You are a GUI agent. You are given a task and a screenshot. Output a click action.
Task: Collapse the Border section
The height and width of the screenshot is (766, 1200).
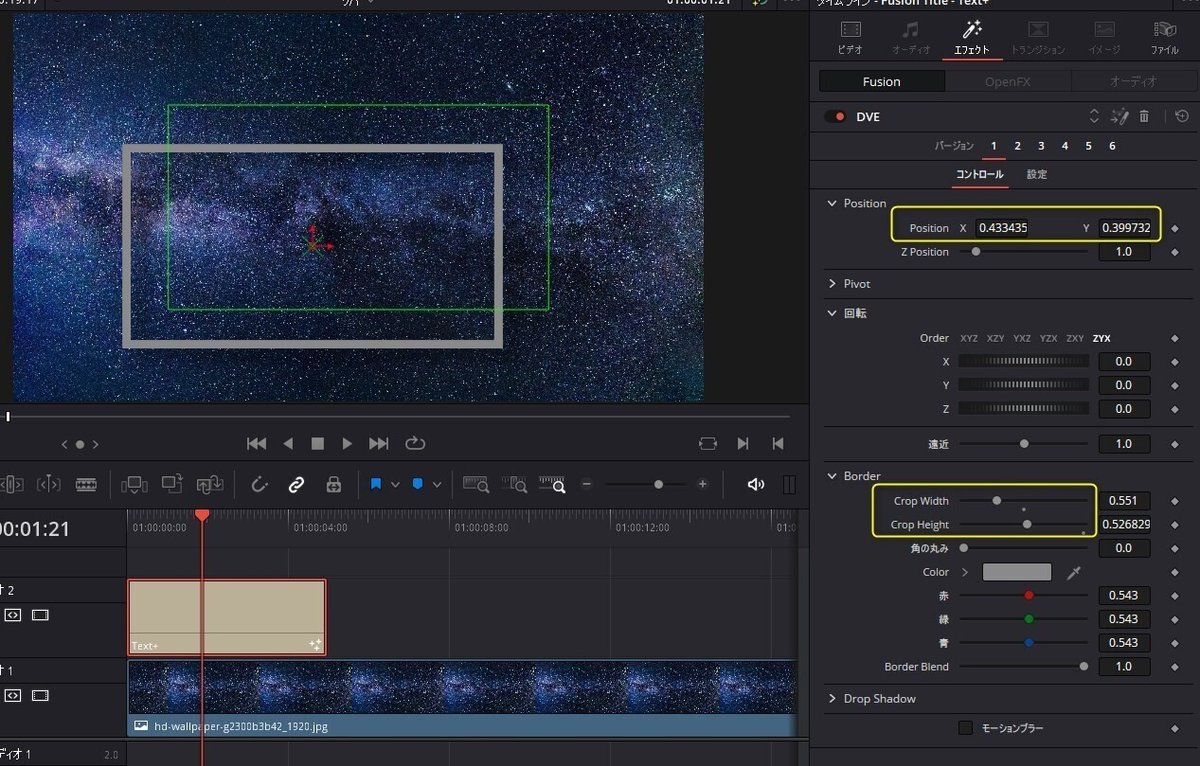(x=832, y=476)
